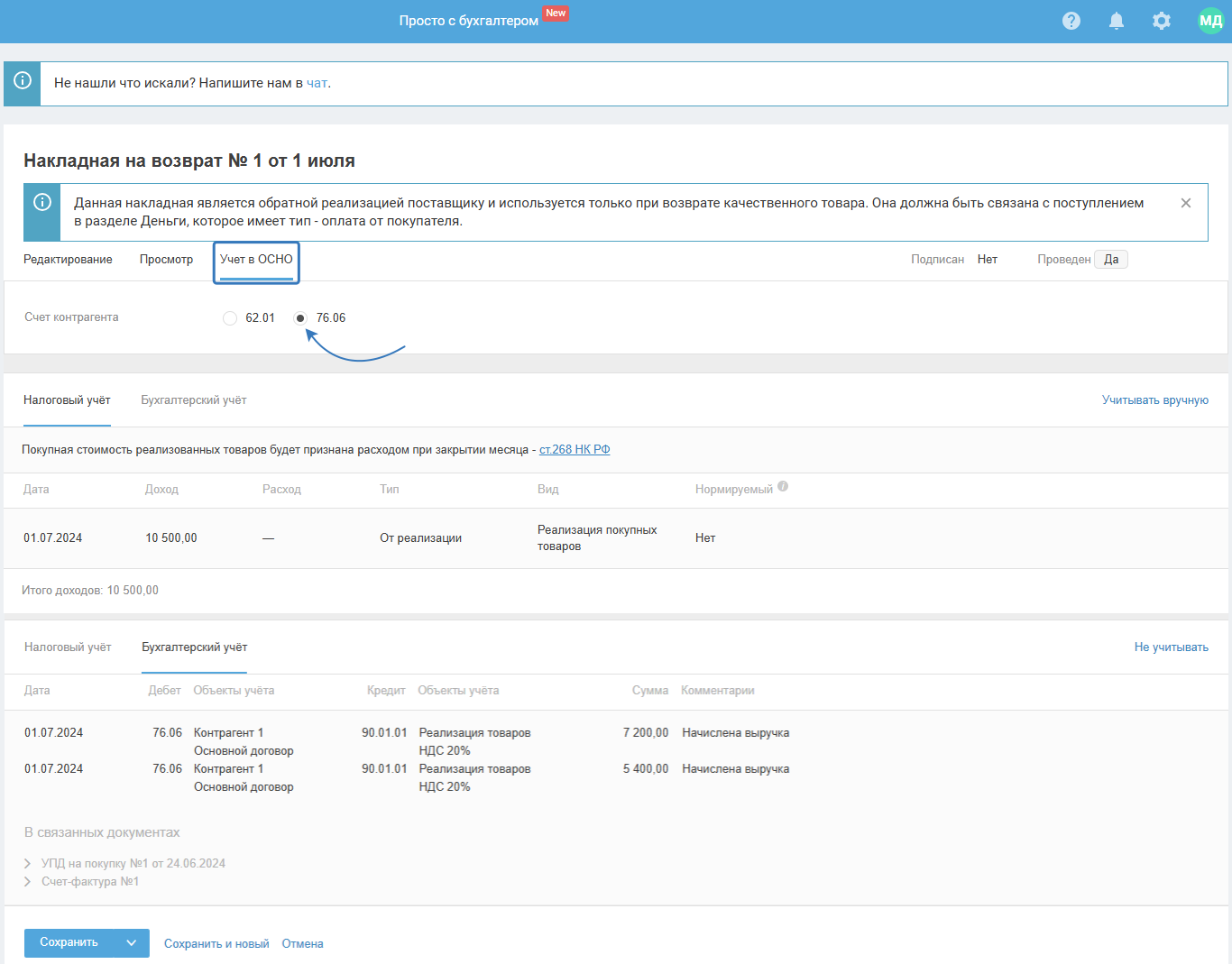Close the return invoice info notice
The width and height of the screenshot is (1232, 964).
(x=1186, y=203)
